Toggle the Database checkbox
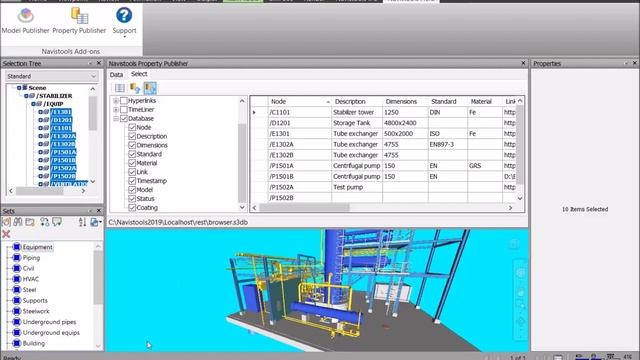 pos(124,118)
